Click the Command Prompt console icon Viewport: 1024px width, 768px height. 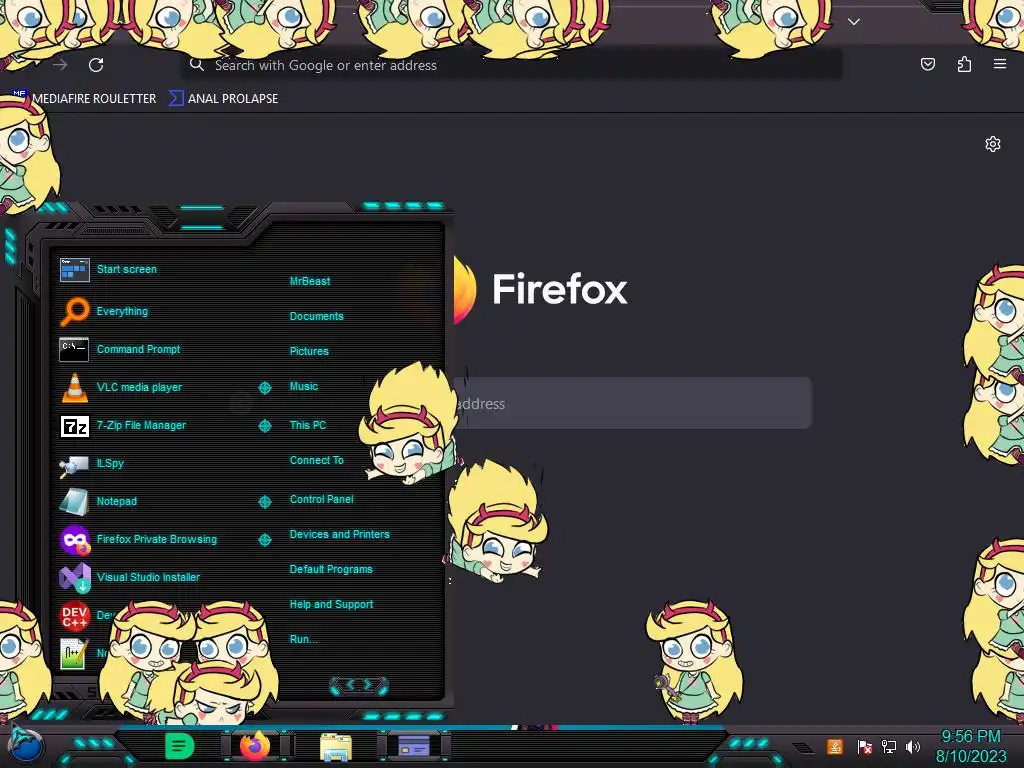click(x=74, y=349)
